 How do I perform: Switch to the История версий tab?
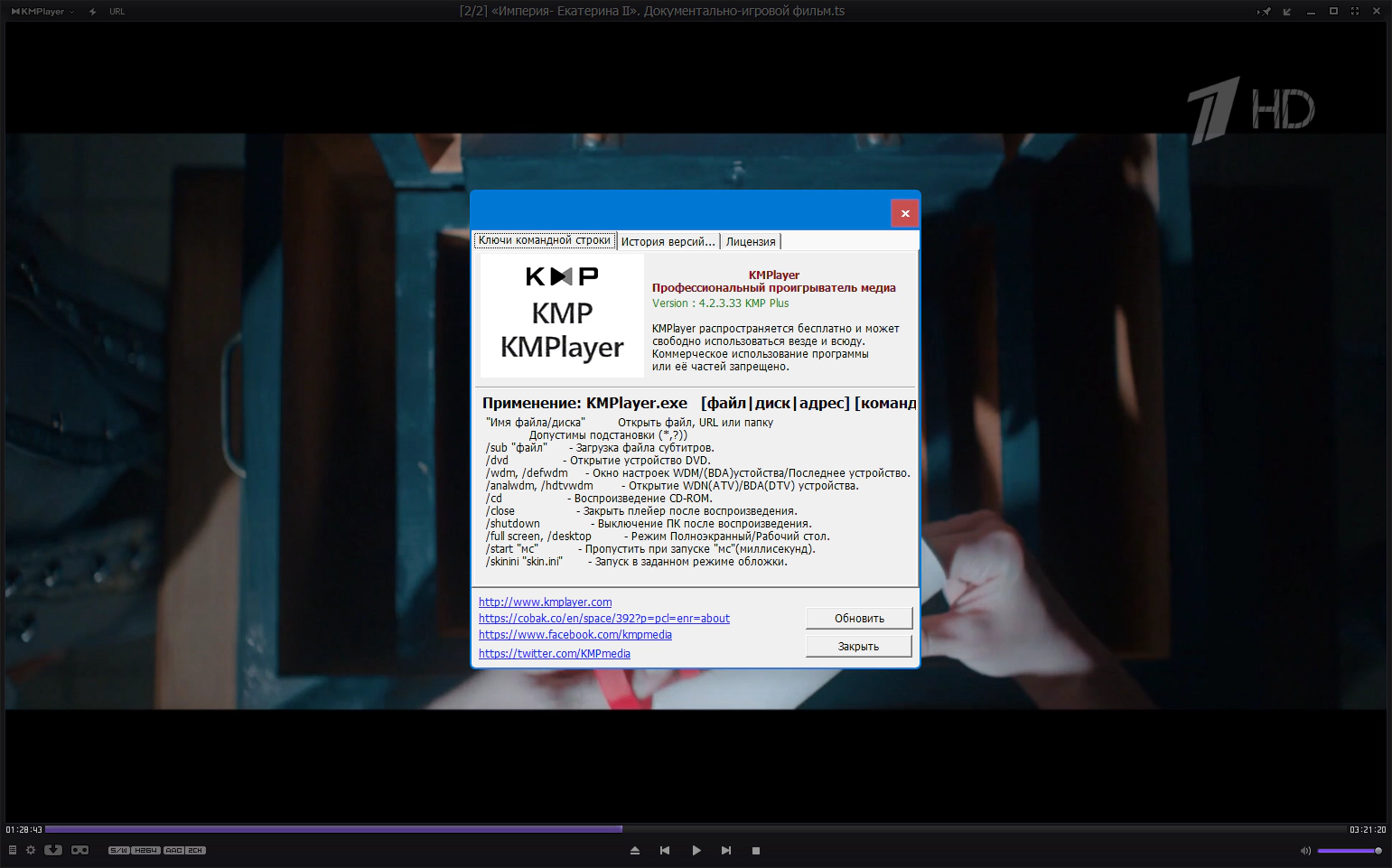[668, 241]
